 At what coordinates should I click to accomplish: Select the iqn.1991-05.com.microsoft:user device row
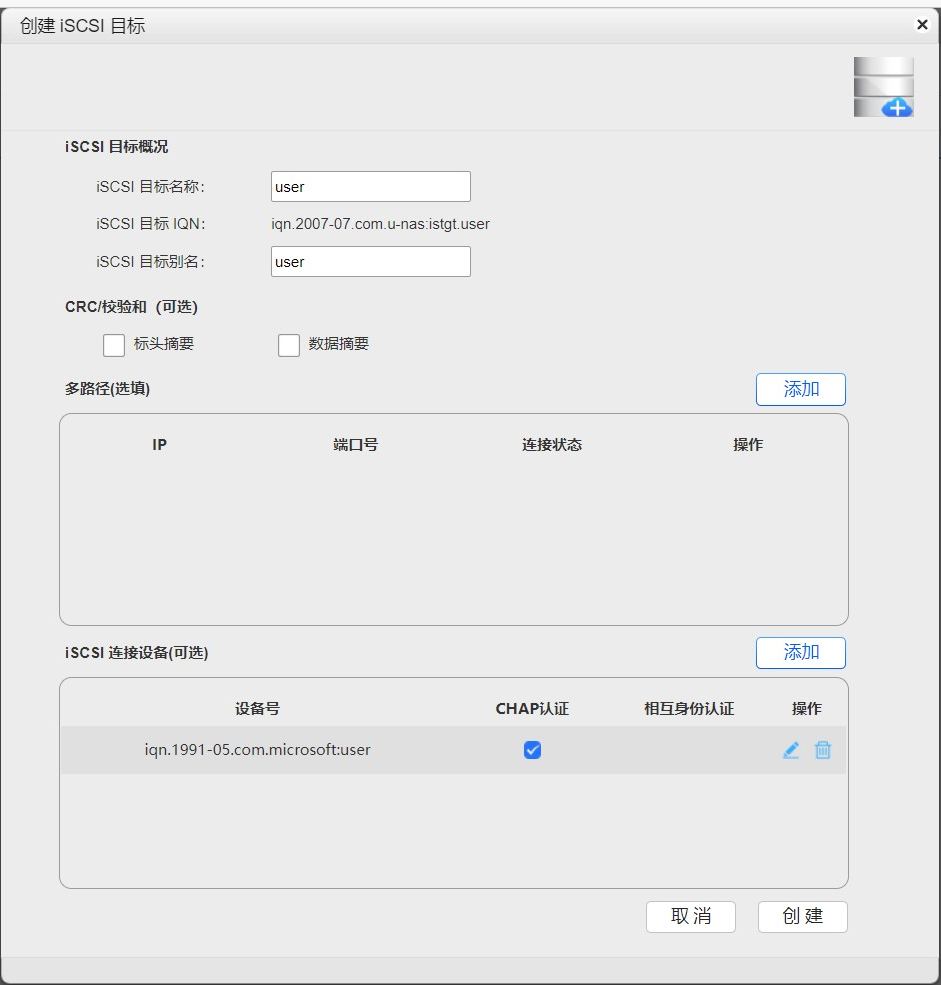pos(258,750)
